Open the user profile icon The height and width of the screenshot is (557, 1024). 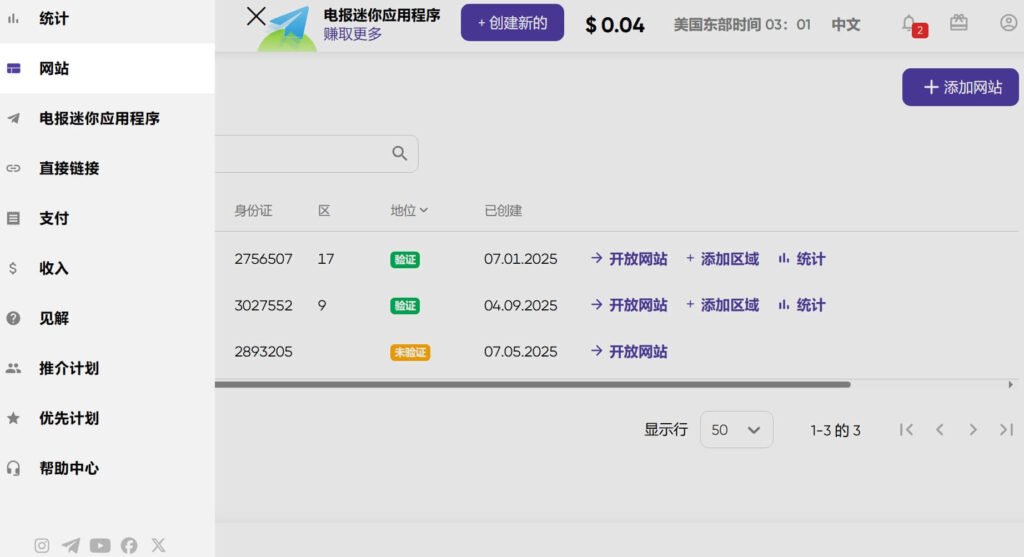[x=1008, y=23]
